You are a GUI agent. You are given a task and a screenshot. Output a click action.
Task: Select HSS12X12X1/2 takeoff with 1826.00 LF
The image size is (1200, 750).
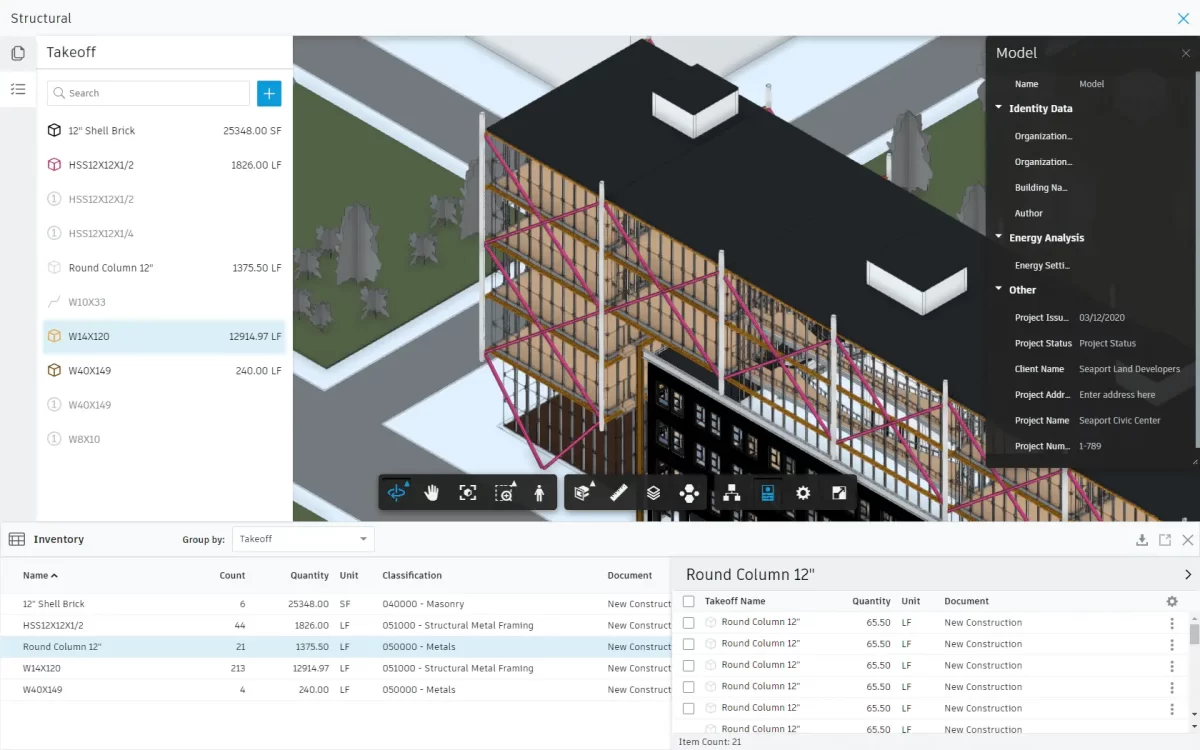[165, 165]
